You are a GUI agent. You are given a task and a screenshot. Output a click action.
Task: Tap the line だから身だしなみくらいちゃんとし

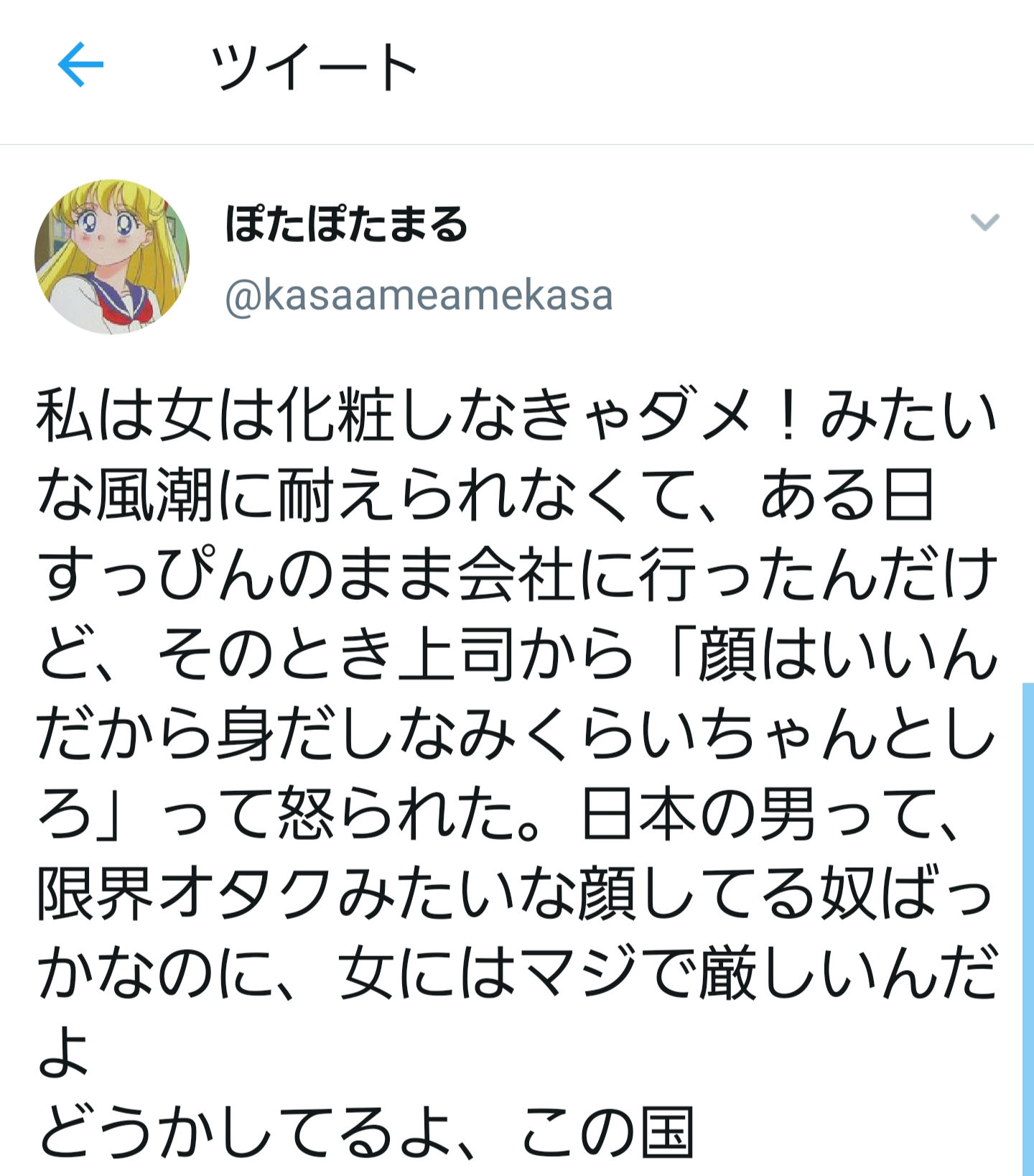(517, 735)
